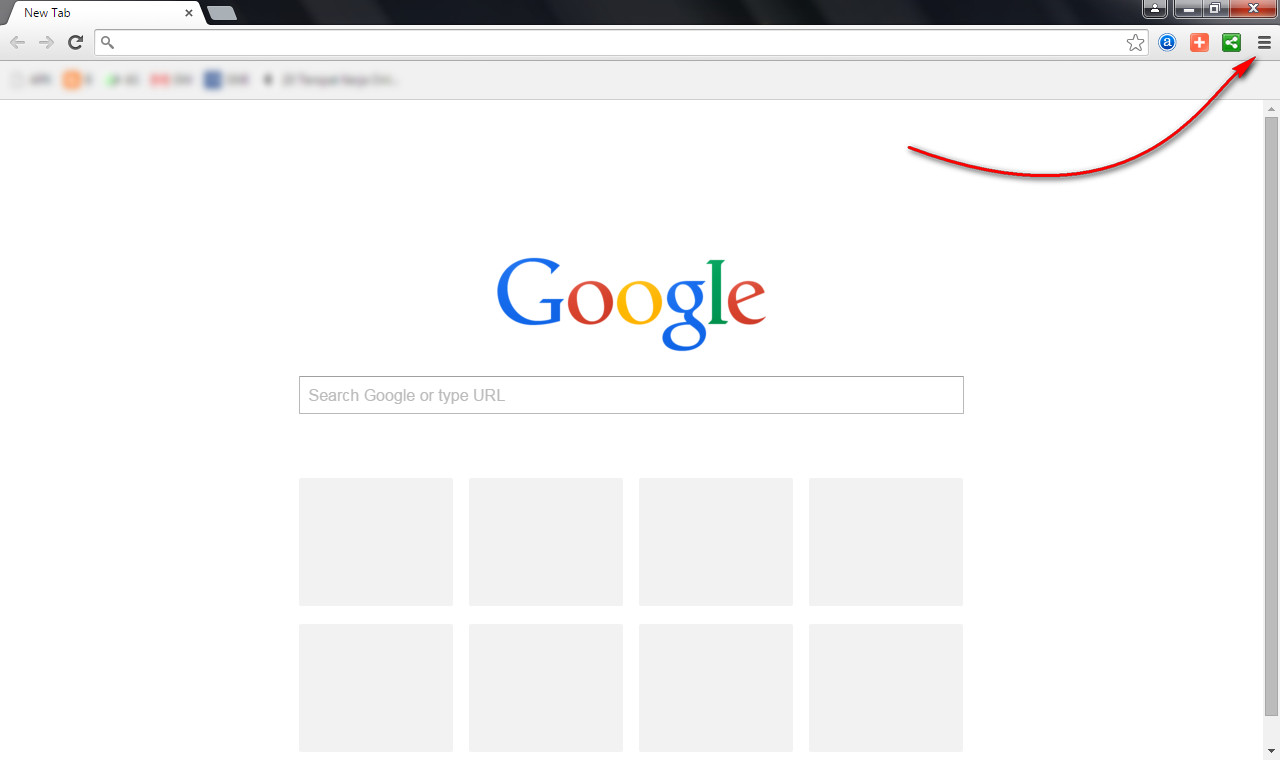Screen dimensions: 1280x760
Task: Click the scrollbar down arrow
Action: (x=1271, y=750)
